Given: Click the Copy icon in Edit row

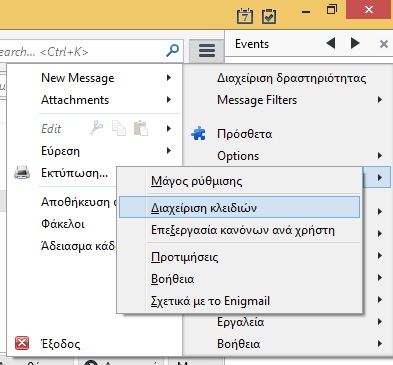Looking at the screenshot, I should (x=119, y=128).
